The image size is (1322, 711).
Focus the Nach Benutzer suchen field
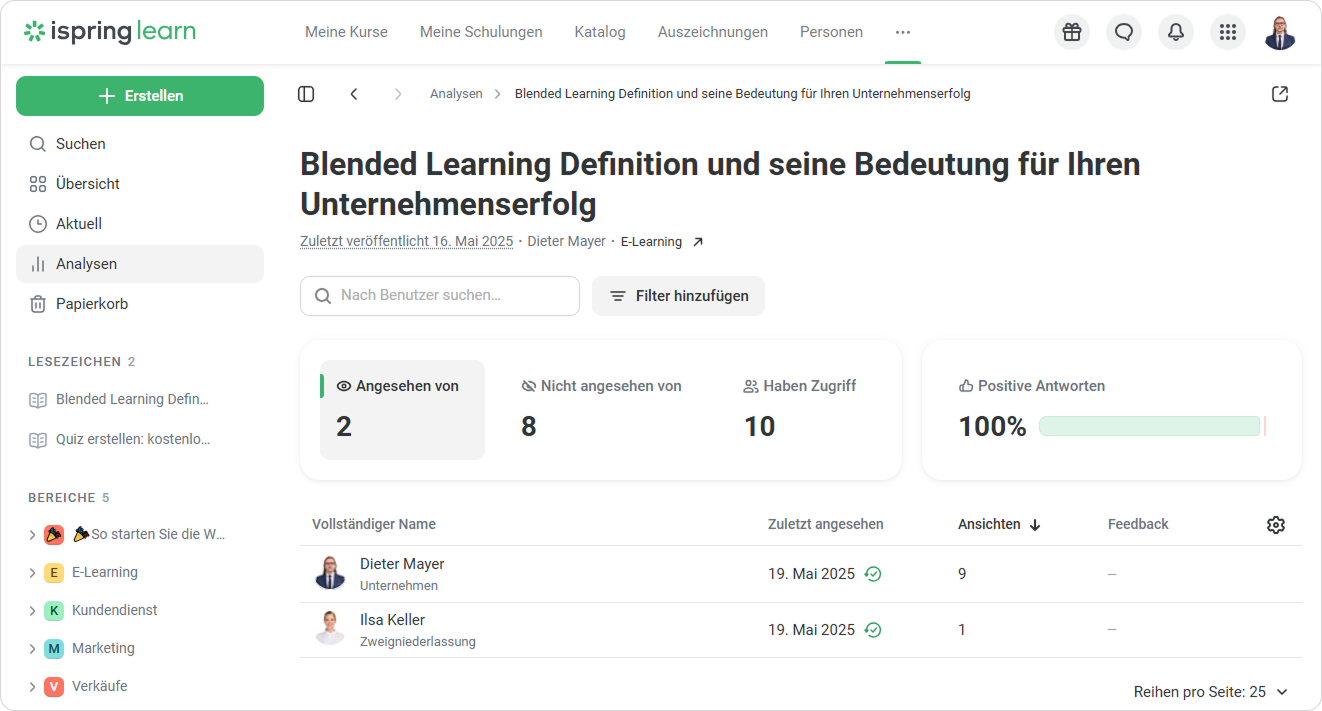click(x=440, y=296)
